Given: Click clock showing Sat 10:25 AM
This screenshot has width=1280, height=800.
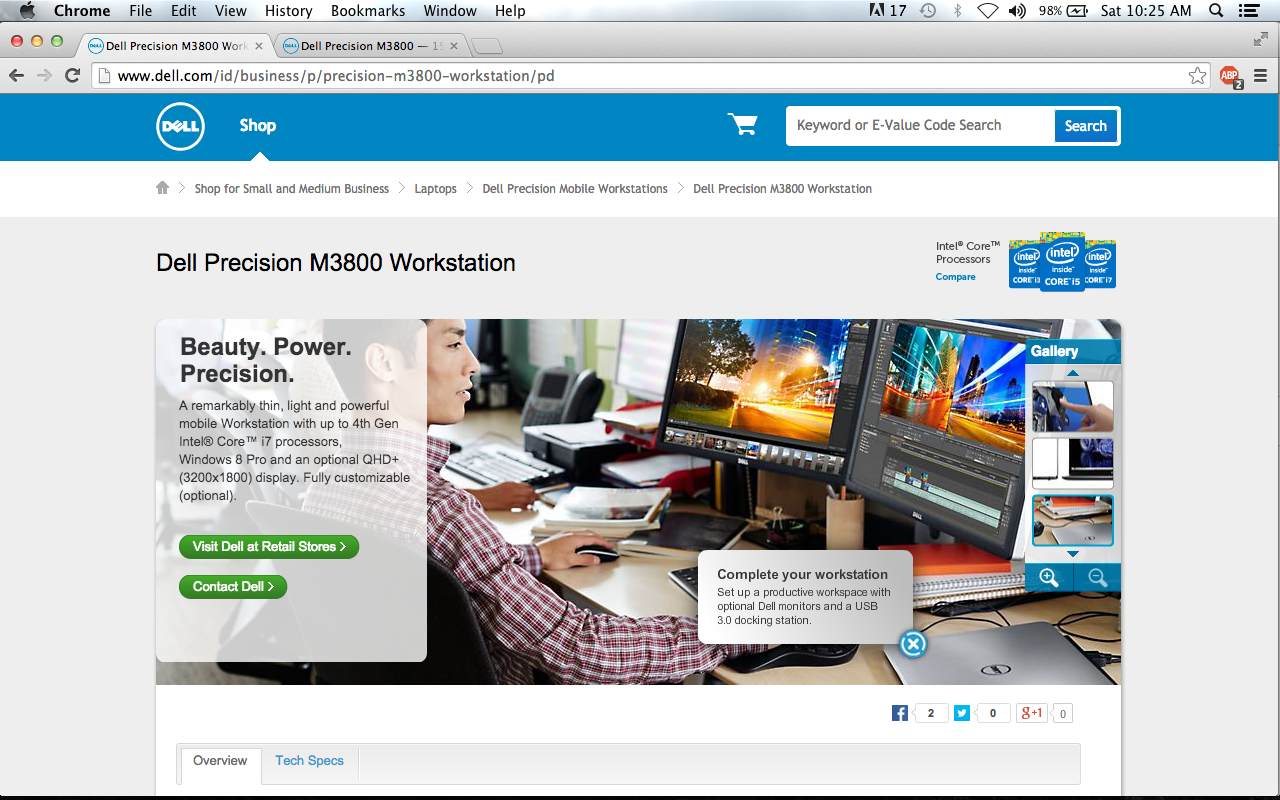Looking at the screenshot, I should [x=1146, y=11].
